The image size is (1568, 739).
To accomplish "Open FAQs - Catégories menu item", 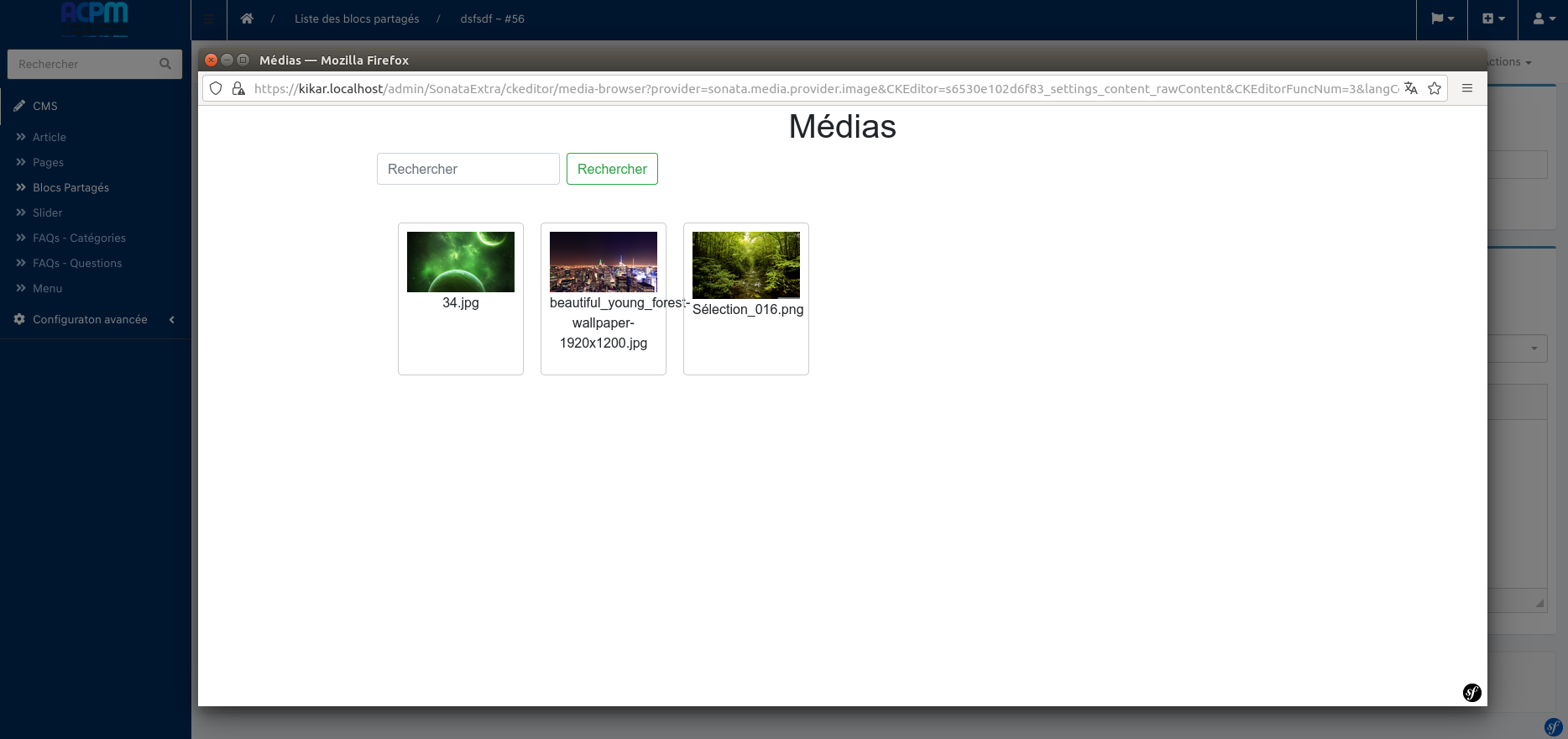I will click(x=79, y=238).
